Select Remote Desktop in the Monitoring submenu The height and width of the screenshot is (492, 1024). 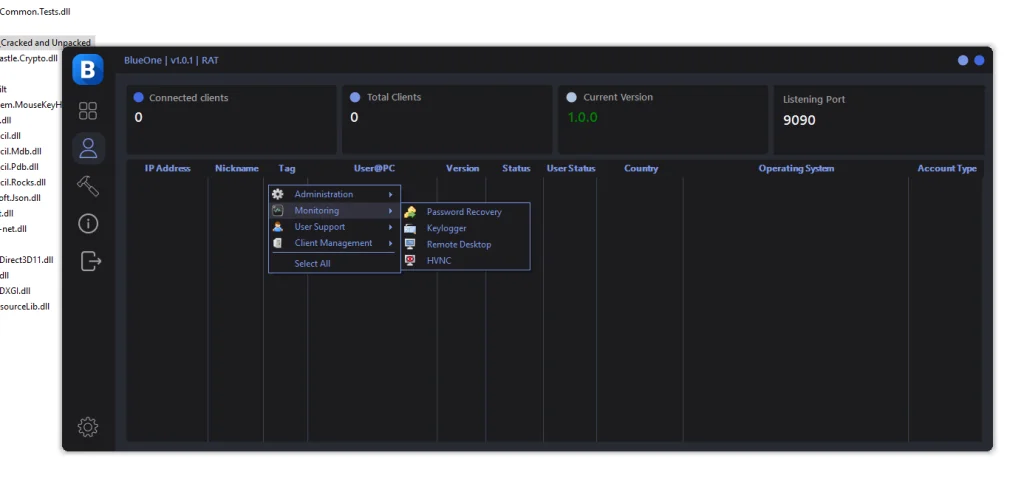coord(459,245)
